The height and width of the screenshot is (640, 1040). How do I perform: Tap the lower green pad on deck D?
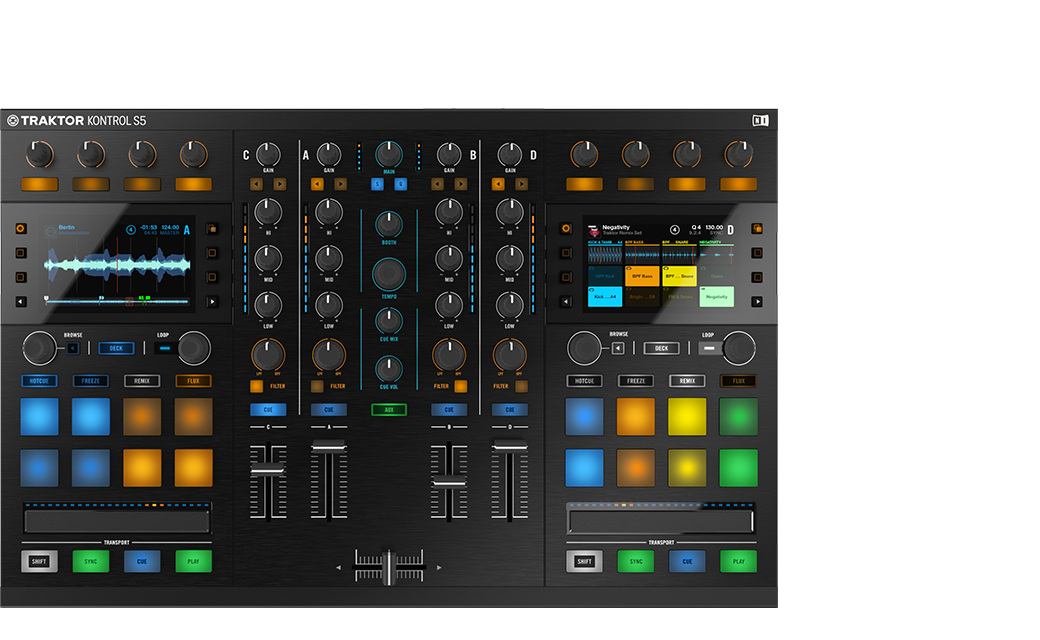[x=738, y=468]
